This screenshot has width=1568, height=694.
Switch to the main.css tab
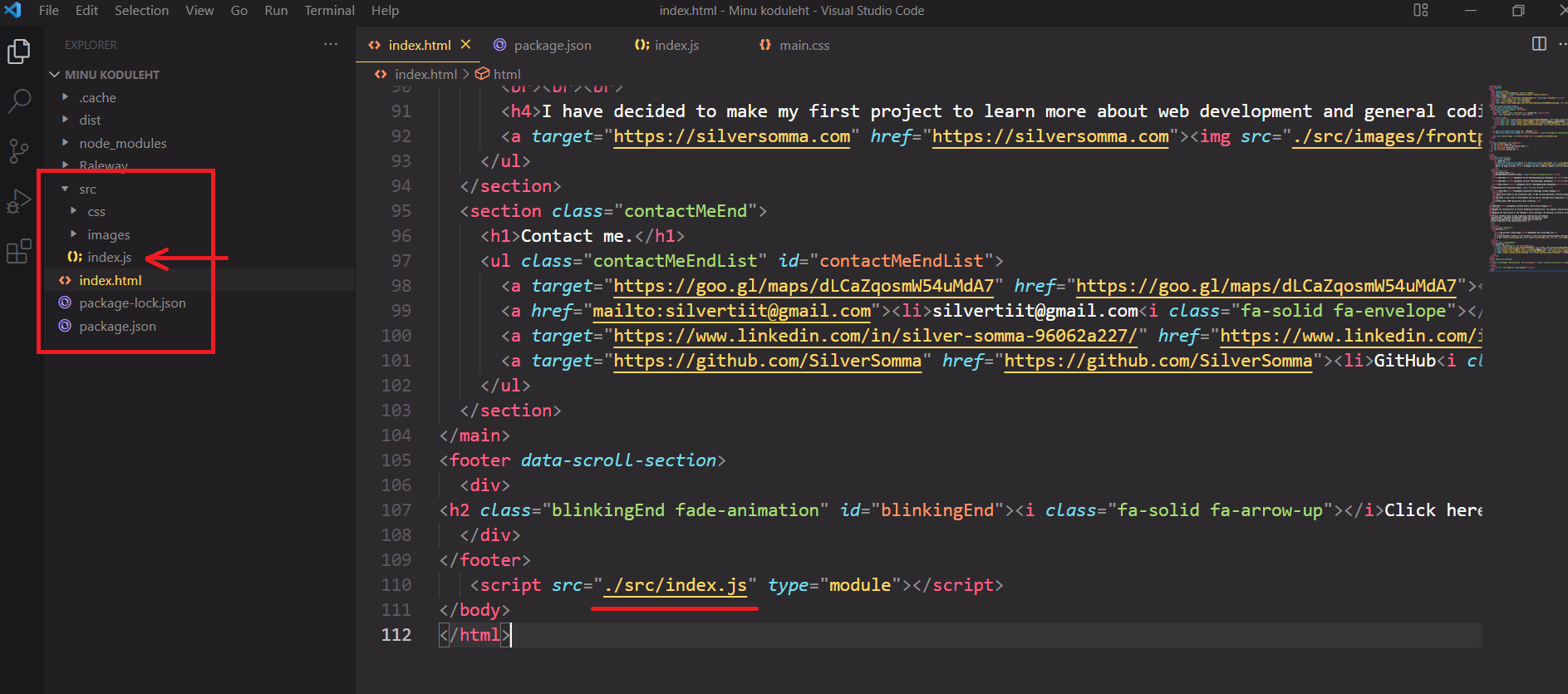click(794, 45)
